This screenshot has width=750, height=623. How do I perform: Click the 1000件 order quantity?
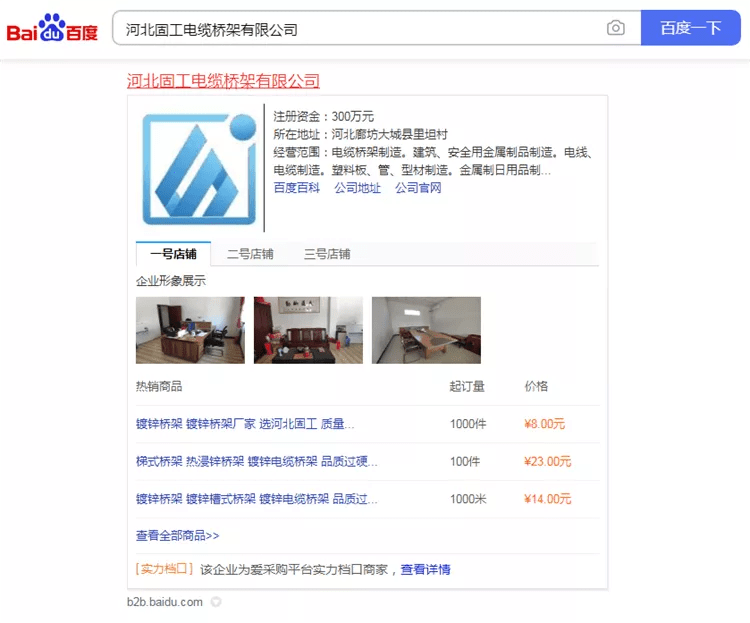pyautogui.click(x=468, y=424)
